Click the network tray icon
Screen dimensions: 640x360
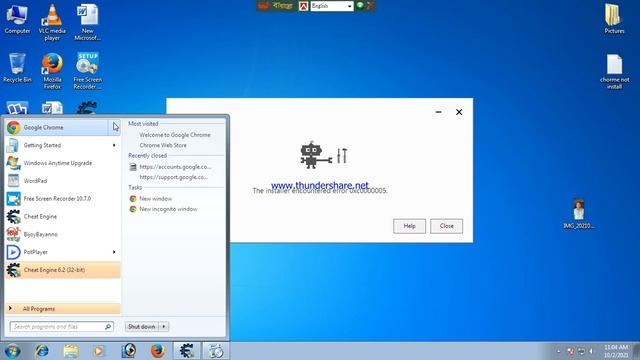coord(581,351)
